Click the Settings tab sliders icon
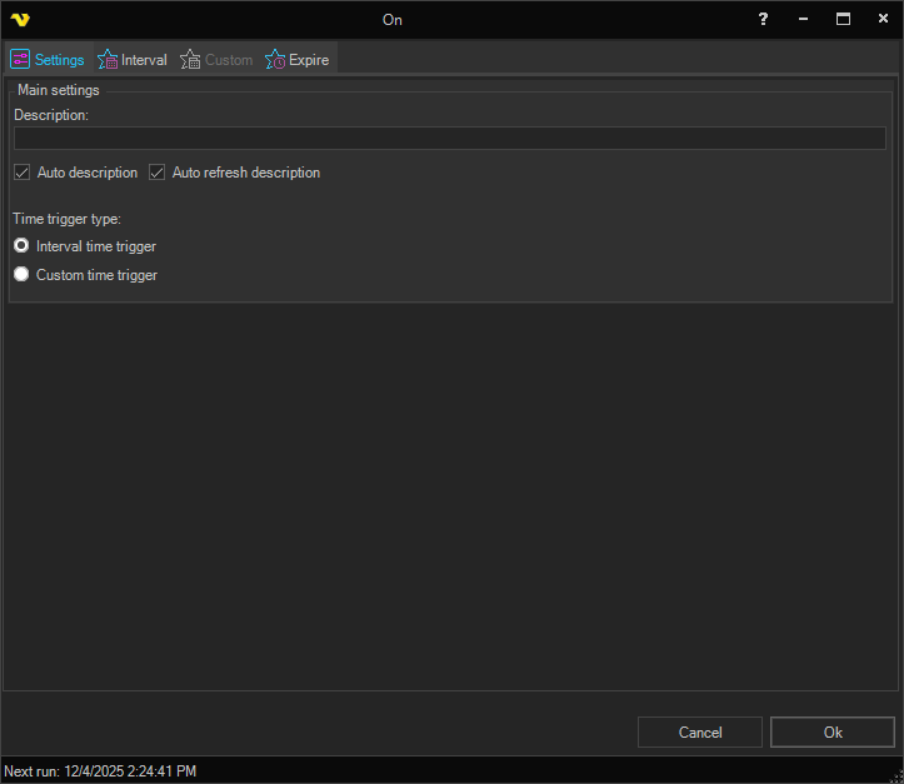Viewport: 904px width, 784px height. (x=20, y=60)
